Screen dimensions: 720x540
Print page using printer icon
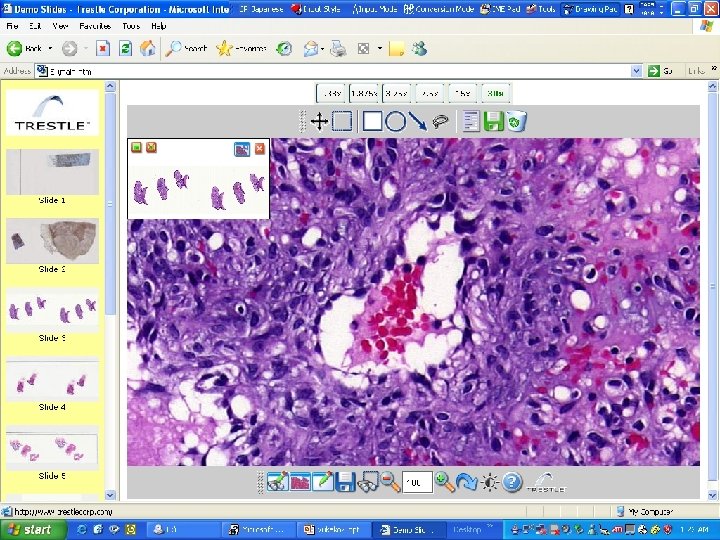click(338, 48)
